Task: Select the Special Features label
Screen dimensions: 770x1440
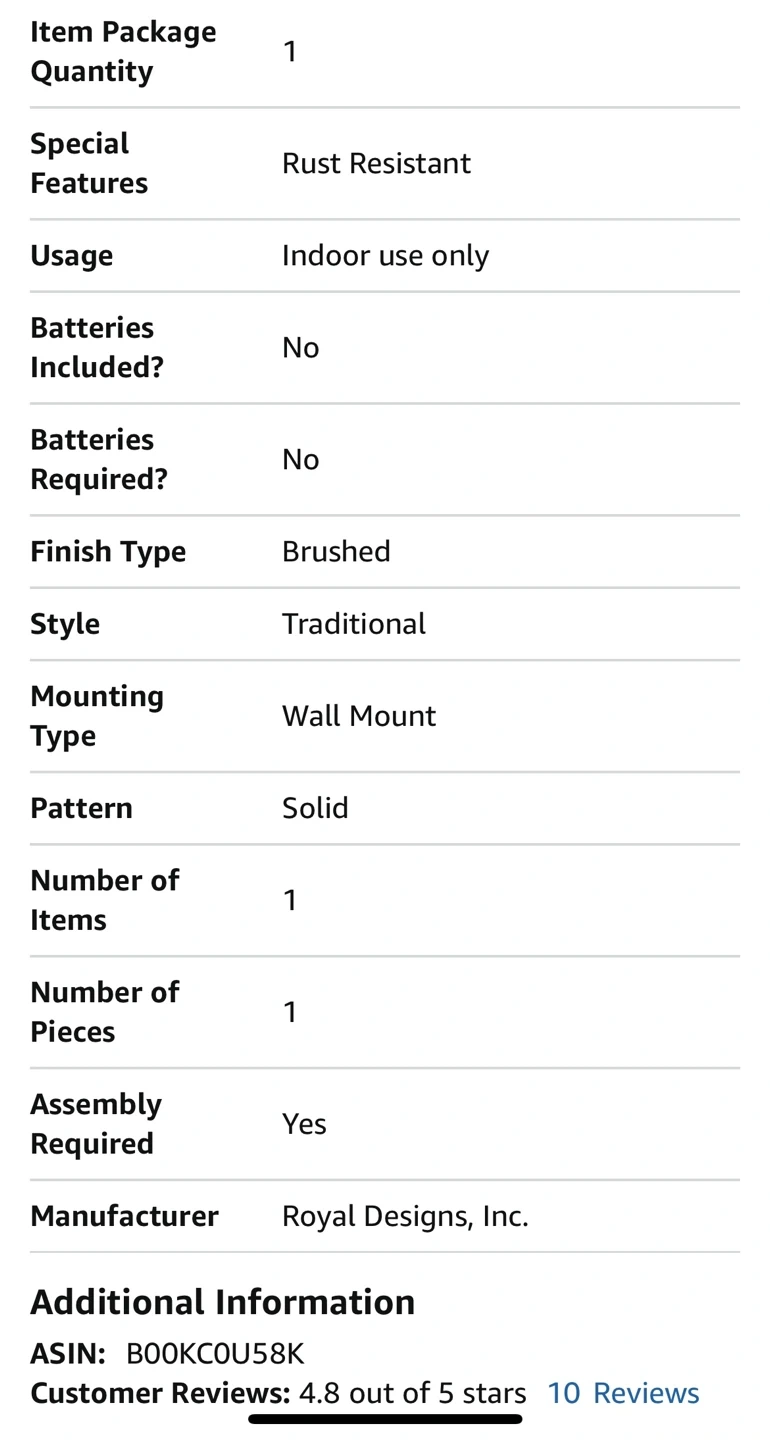Action: [x=89, y=163]
